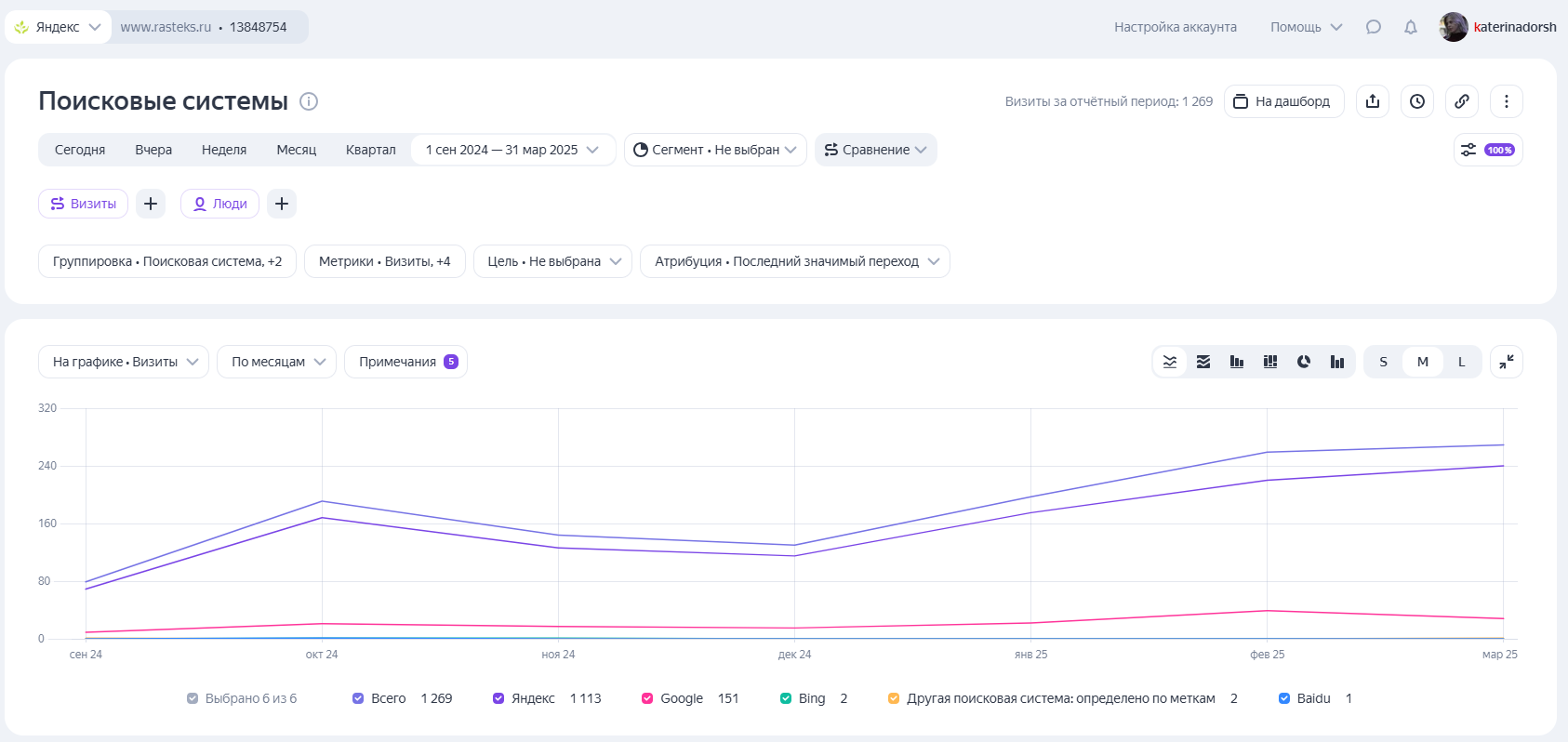Toggle the Baidu legend checkbox
Image resolution: width=1568 pixels, height=742 pixels.
click(1284, 698)
